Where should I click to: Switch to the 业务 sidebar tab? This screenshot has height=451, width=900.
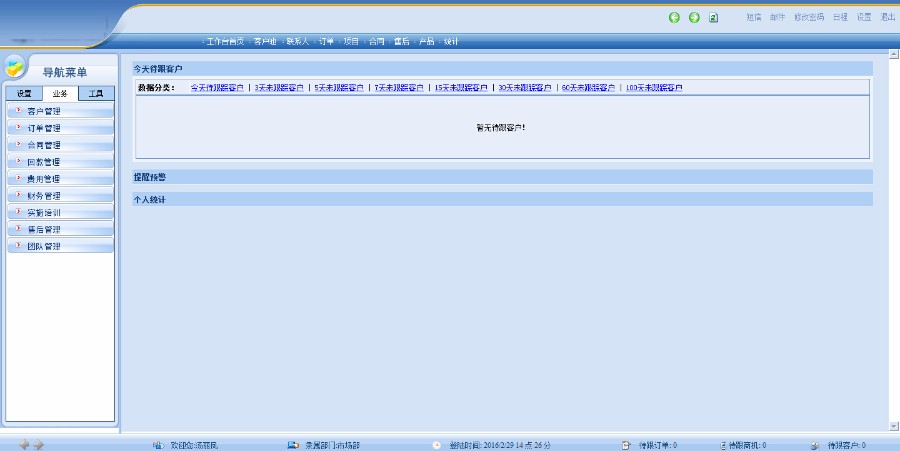point(60,94)
